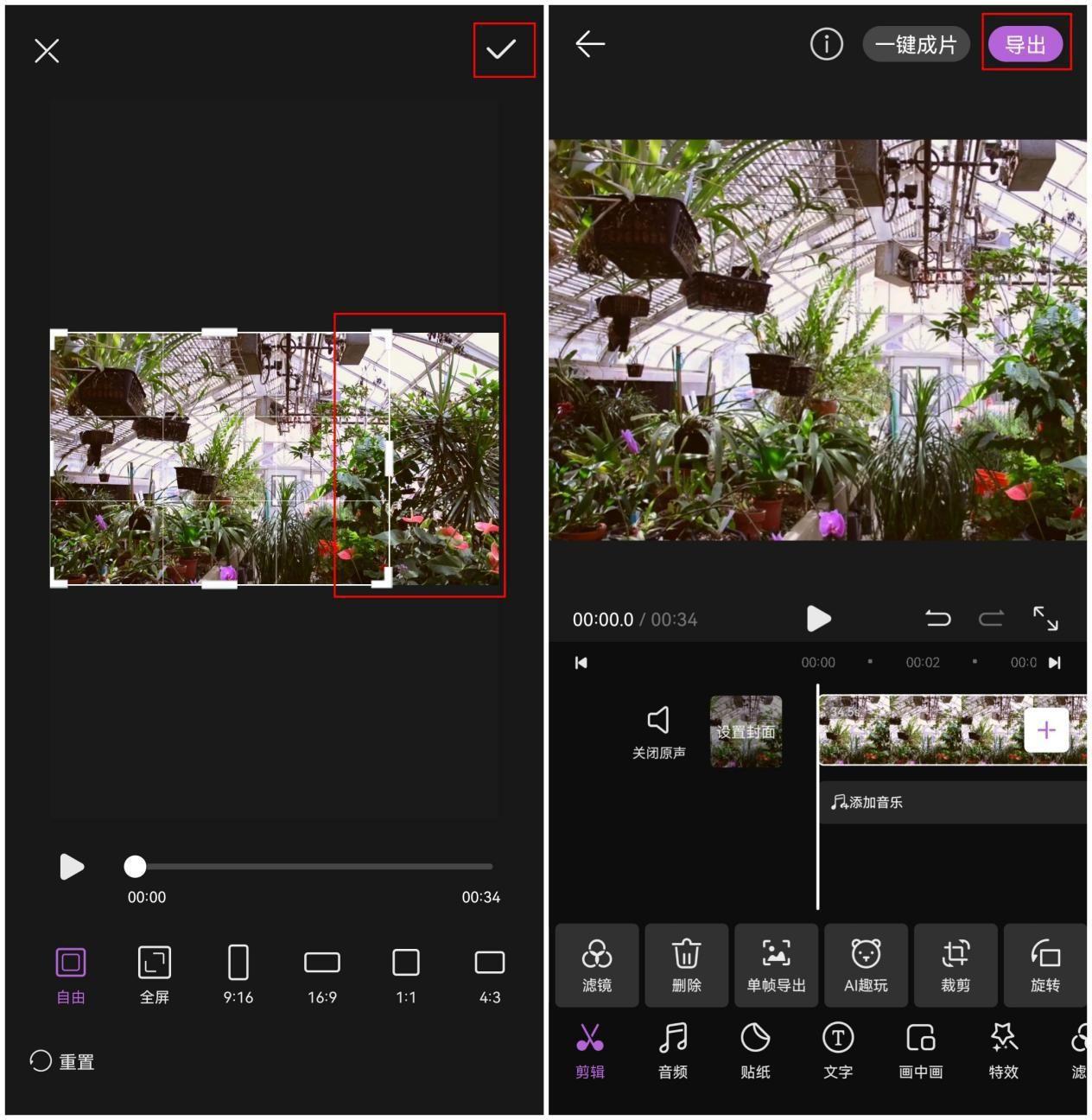The width and height of the screenshot is (1092, 1120).
Task: Delete the clip with 删除
Action: point(687,965)
